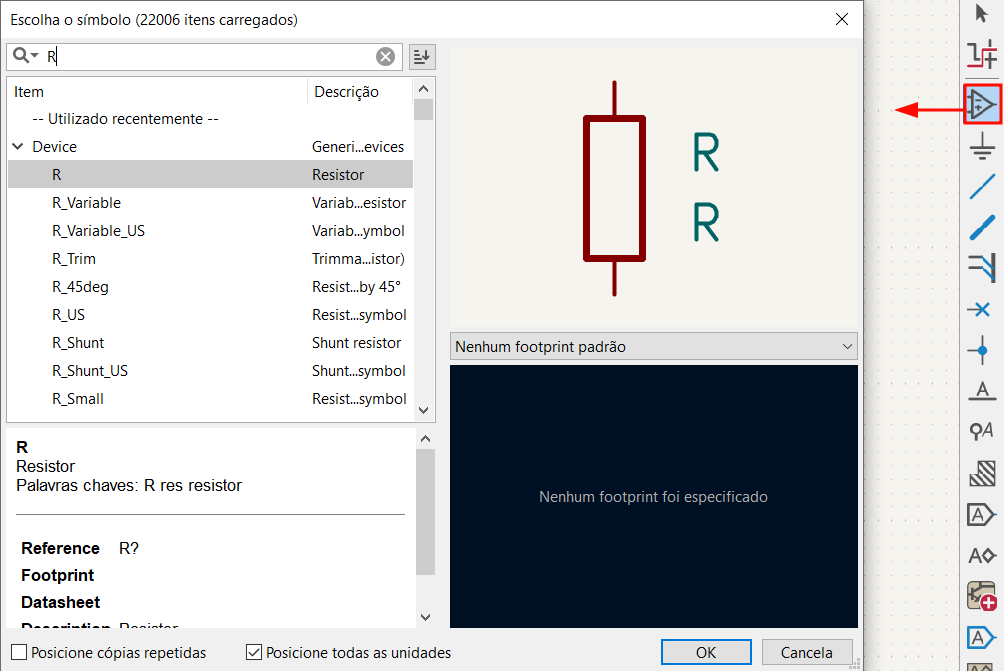The image size is (1004, 671).
Task: Close the 'Escolha o símbolo' dialog
Action: (842, 19)
